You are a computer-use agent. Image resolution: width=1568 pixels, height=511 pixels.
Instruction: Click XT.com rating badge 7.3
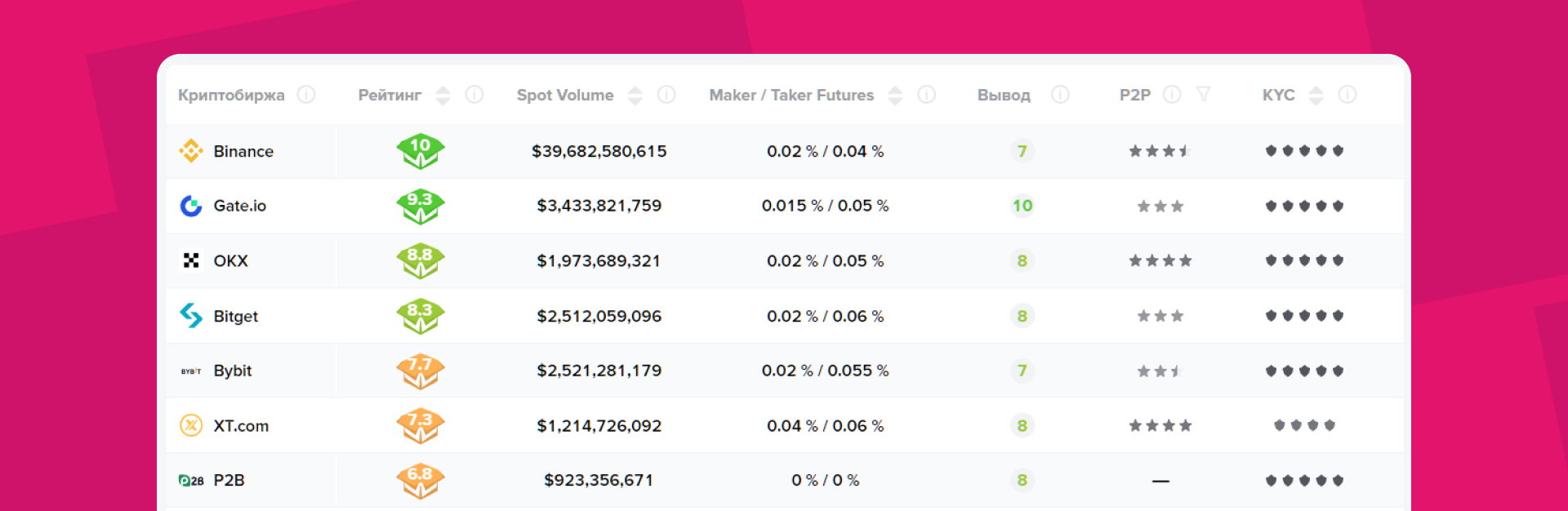click(x=421, y=425)
